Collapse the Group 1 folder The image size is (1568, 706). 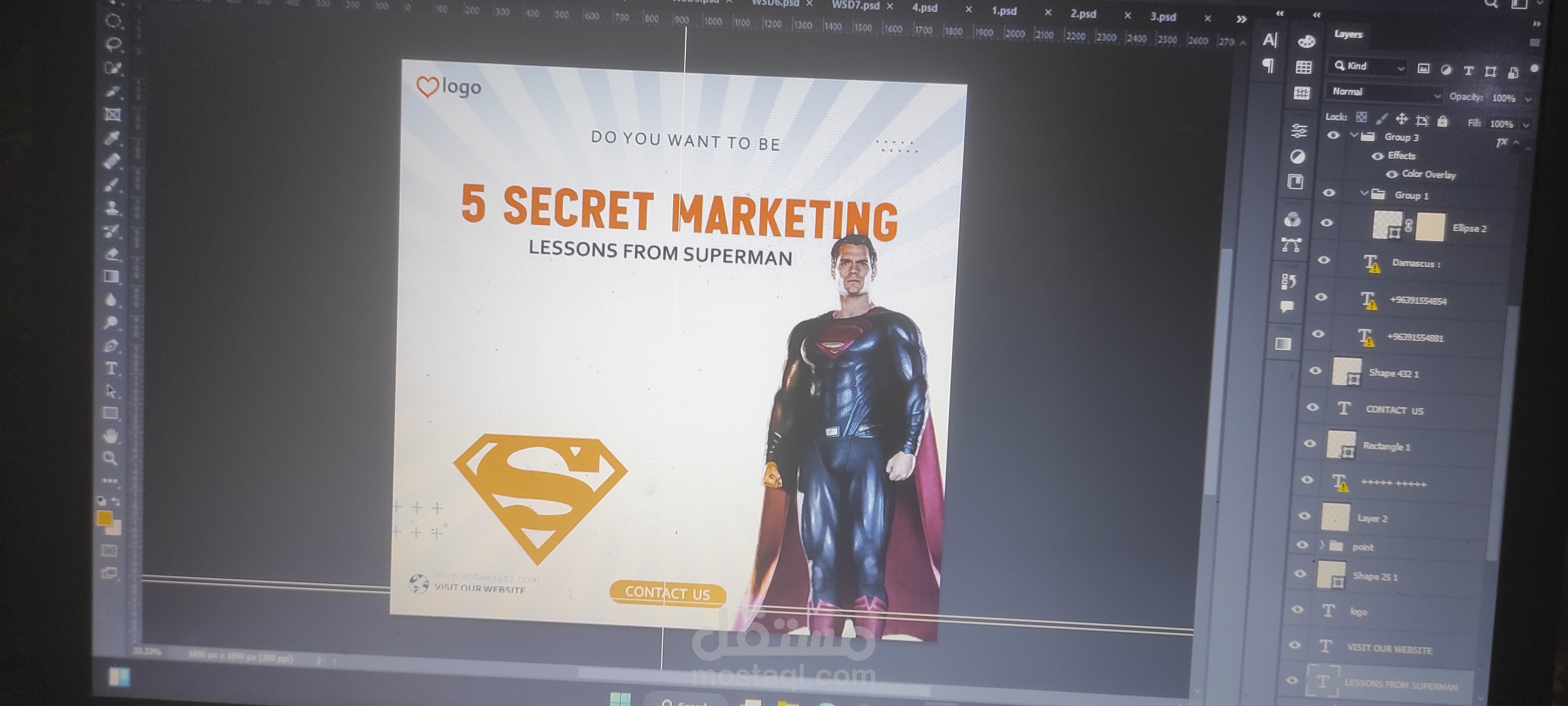tap(1364, 193)
